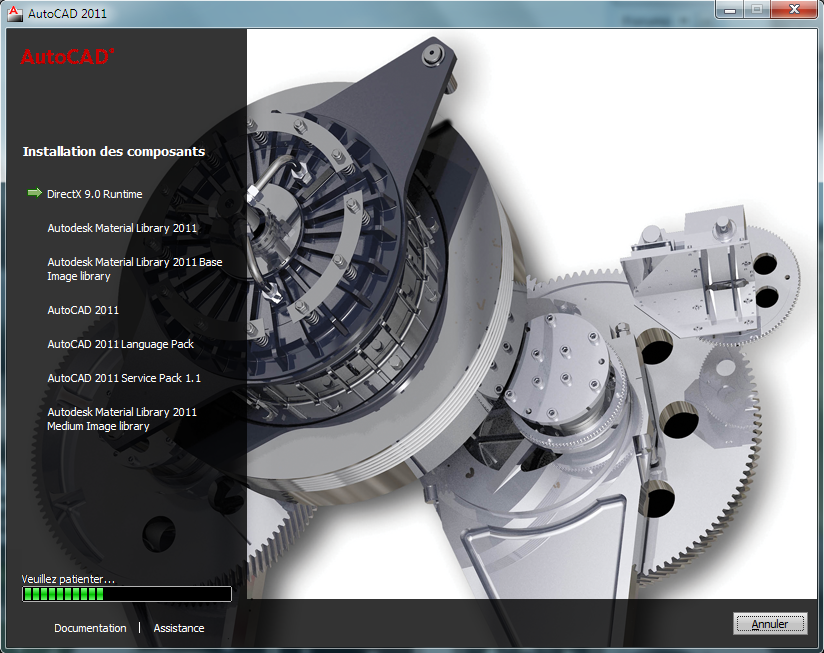
Task: Click the "Veuillez patienter..." status text
Action: click(68, 579)
